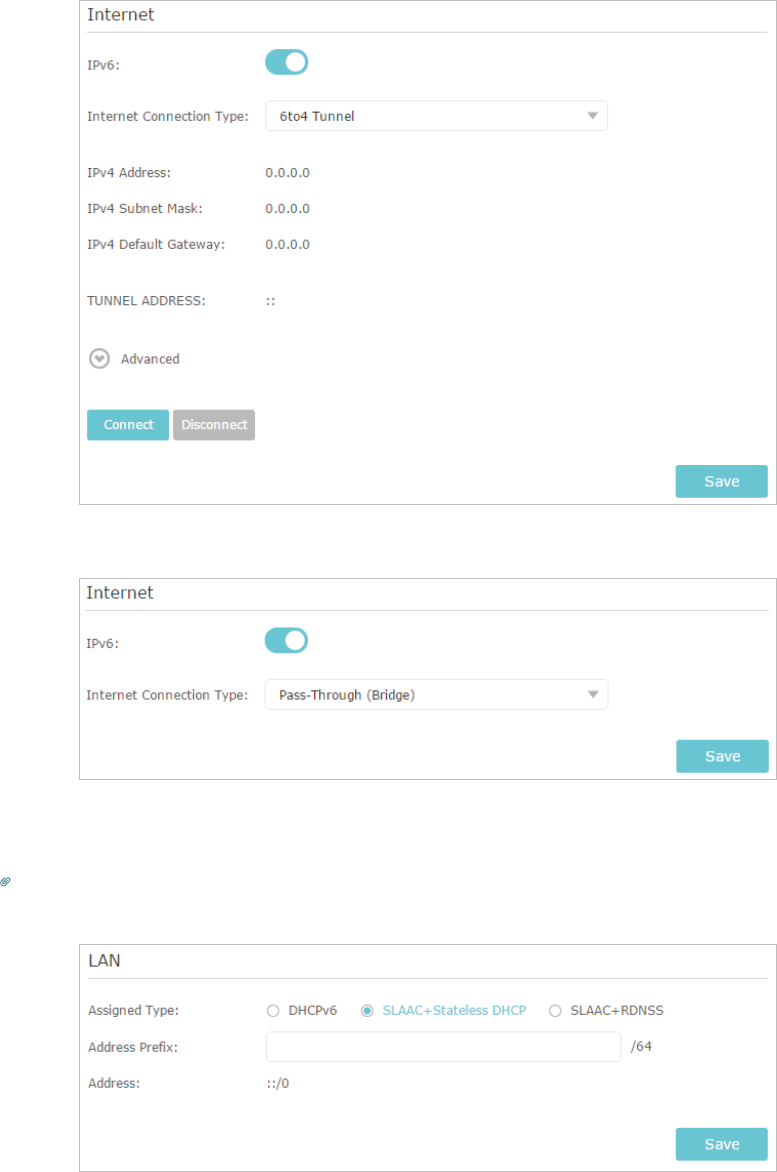The image size is (777, 1172).
Task: Select the SLAAC+RDNSS radio button
Action: 555,1011
